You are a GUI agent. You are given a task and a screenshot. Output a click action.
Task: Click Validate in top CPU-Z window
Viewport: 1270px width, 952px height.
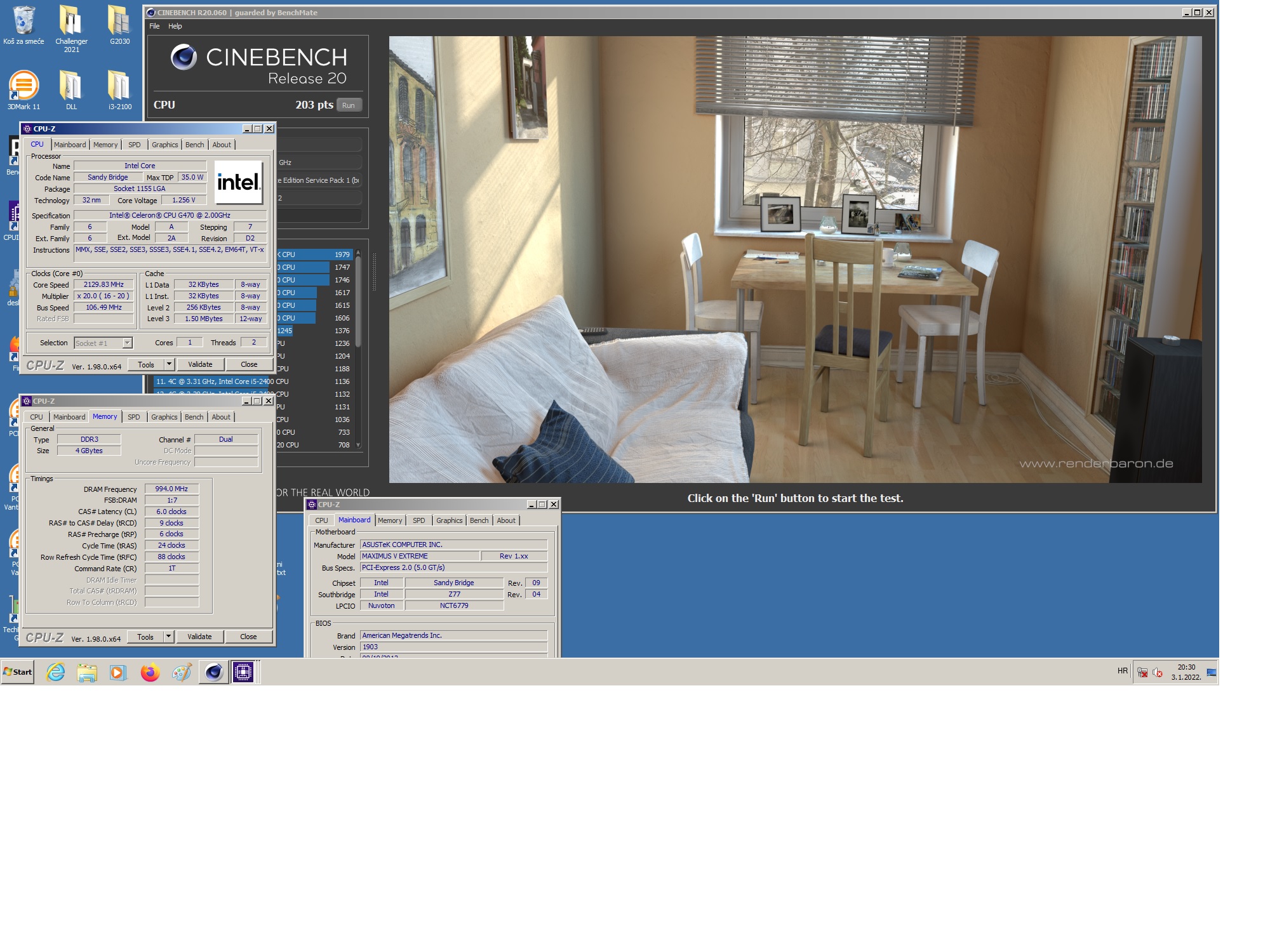(200, 364)
